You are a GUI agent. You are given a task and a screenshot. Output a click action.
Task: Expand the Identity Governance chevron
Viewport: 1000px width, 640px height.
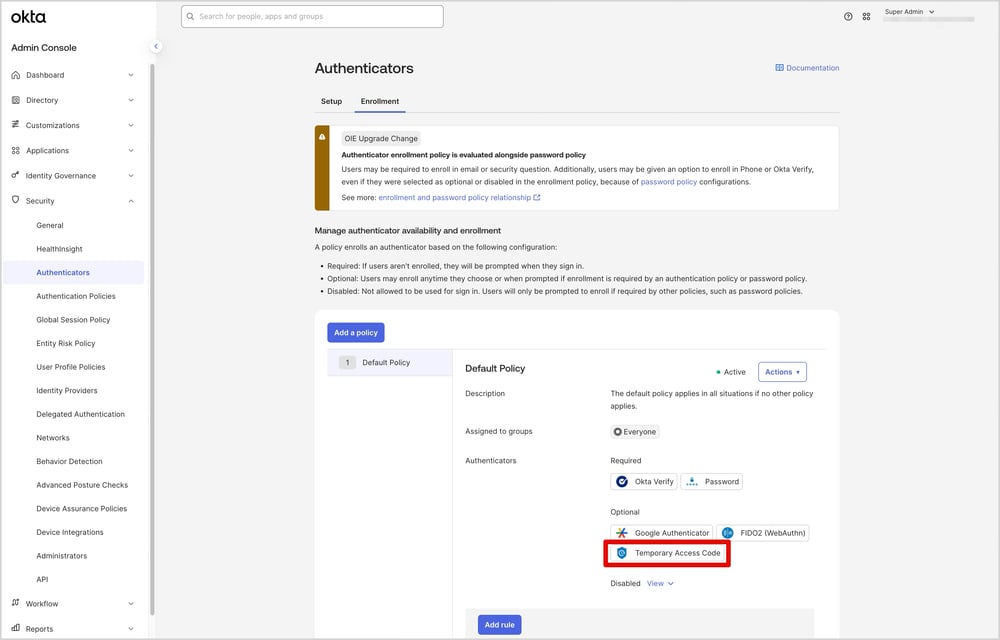(x=131, y=175)
